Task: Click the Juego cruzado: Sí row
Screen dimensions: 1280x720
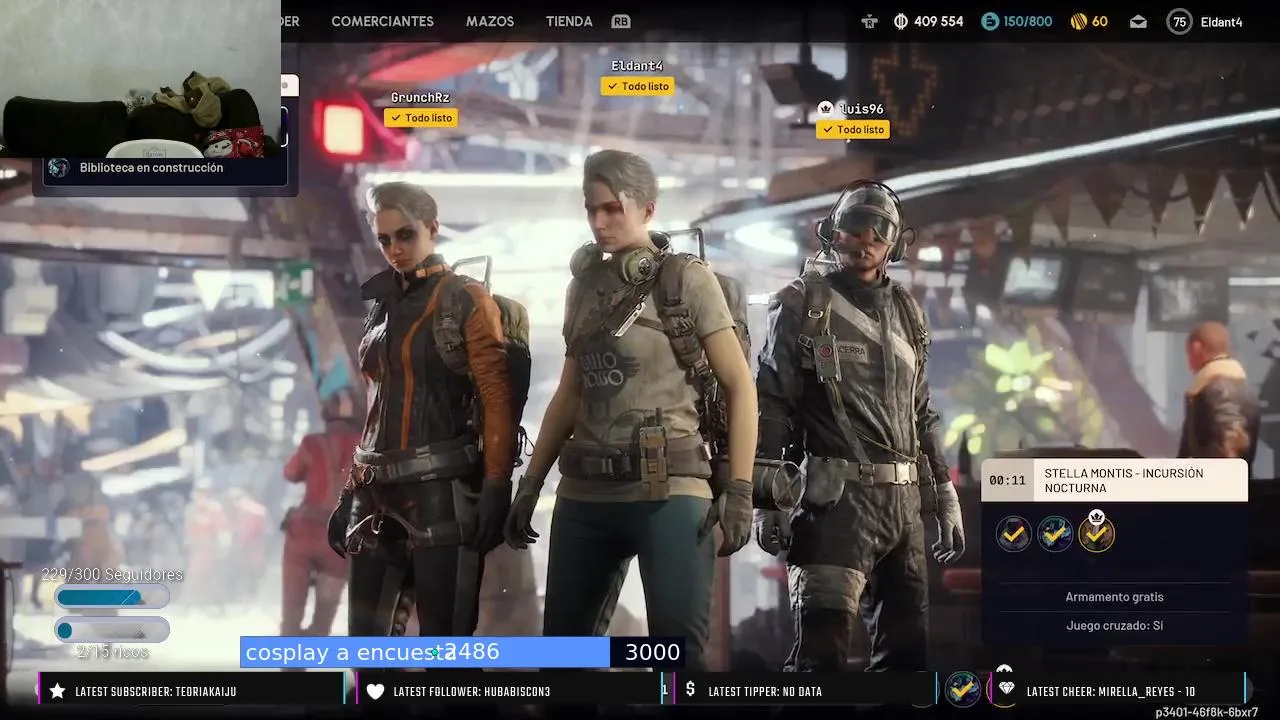Action: click(x=1114, y=626)
